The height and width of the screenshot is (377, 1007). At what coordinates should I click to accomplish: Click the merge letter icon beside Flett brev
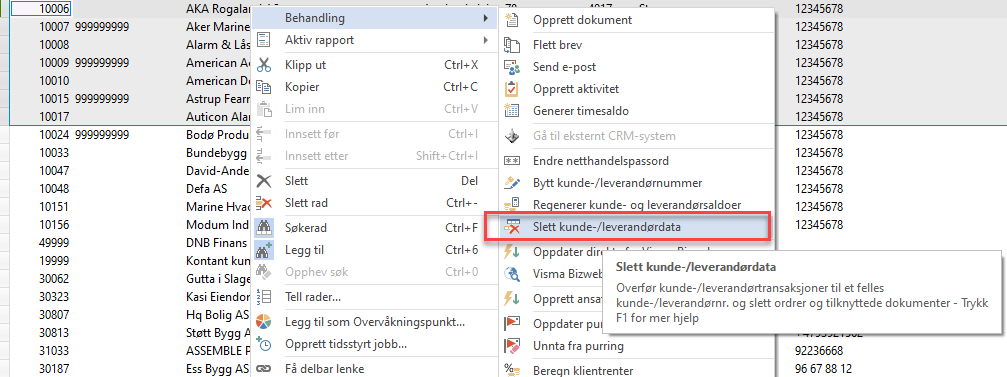(x=512, y=46)
